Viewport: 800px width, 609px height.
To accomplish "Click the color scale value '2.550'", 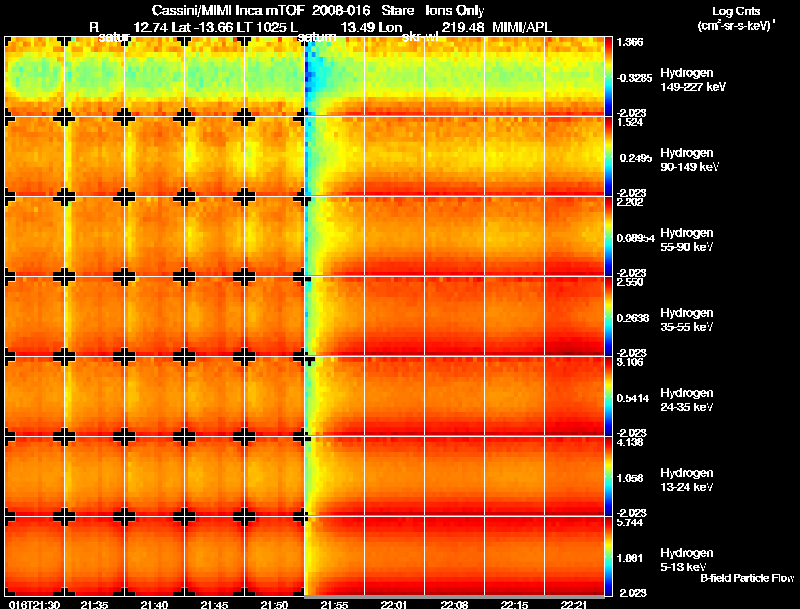I will click(630, 282).
